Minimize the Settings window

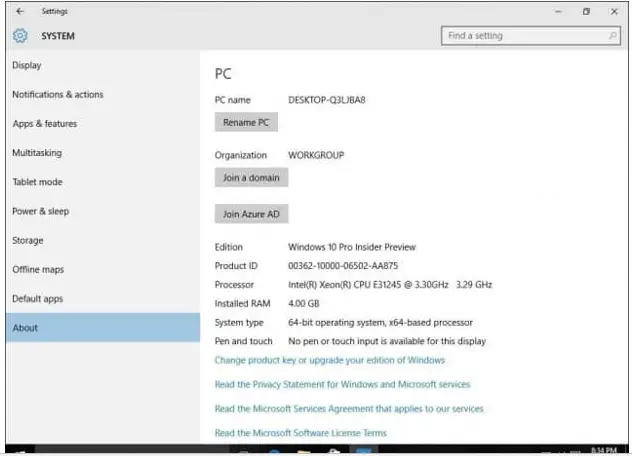pyautogui.click(x=558, y=11)
